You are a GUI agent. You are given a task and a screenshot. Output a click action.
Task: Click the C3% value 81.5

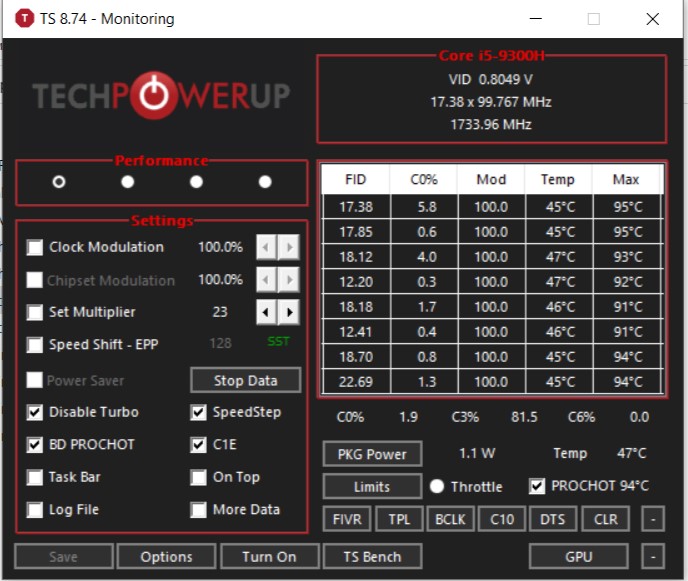pos(524,417)
